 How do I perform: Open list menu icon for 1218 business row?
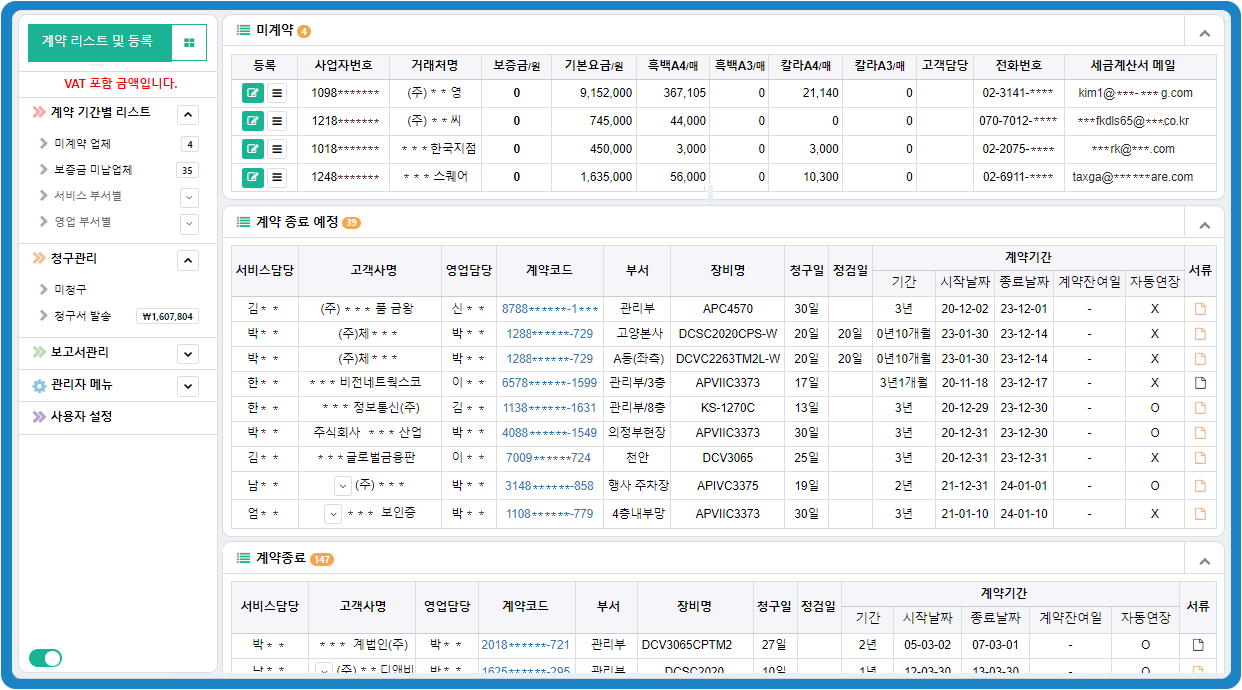[x=277, y=121]
